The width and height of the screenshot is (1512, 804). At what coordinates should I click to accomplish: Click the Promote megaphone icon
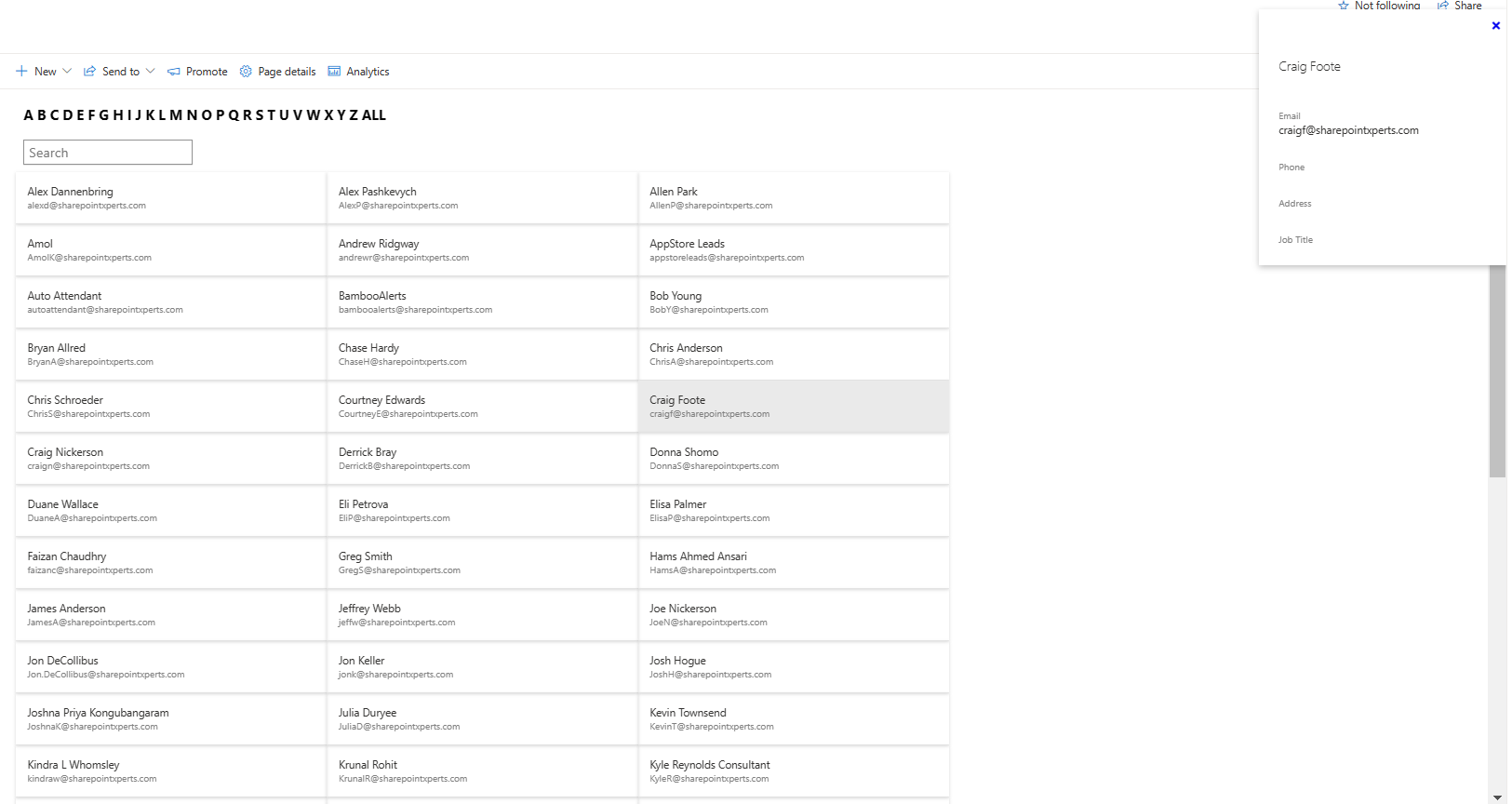(x=174, y=72)
